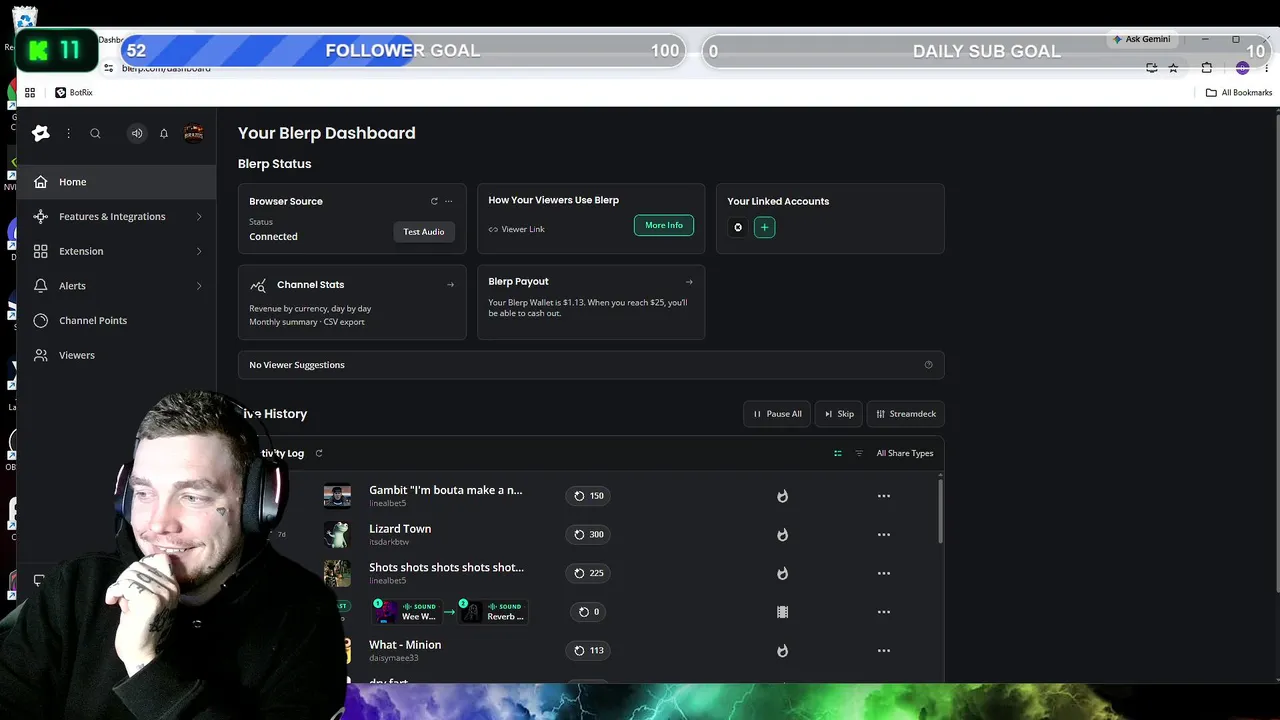Click the Blerp logo icon
Viewport: 1280px width, 720px height.
[41, 133]
